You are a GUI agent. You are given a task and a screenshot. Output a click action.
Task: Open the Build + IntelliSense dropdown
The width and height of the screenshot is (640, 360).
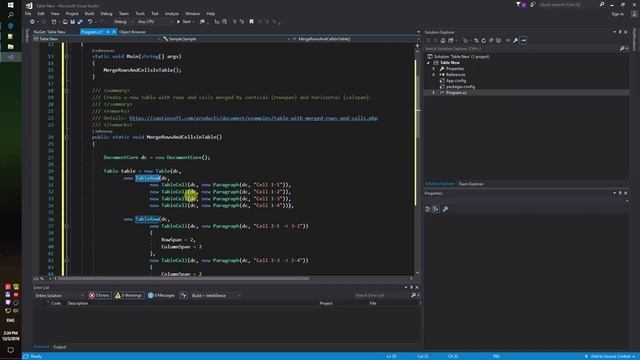click(216, 296)
